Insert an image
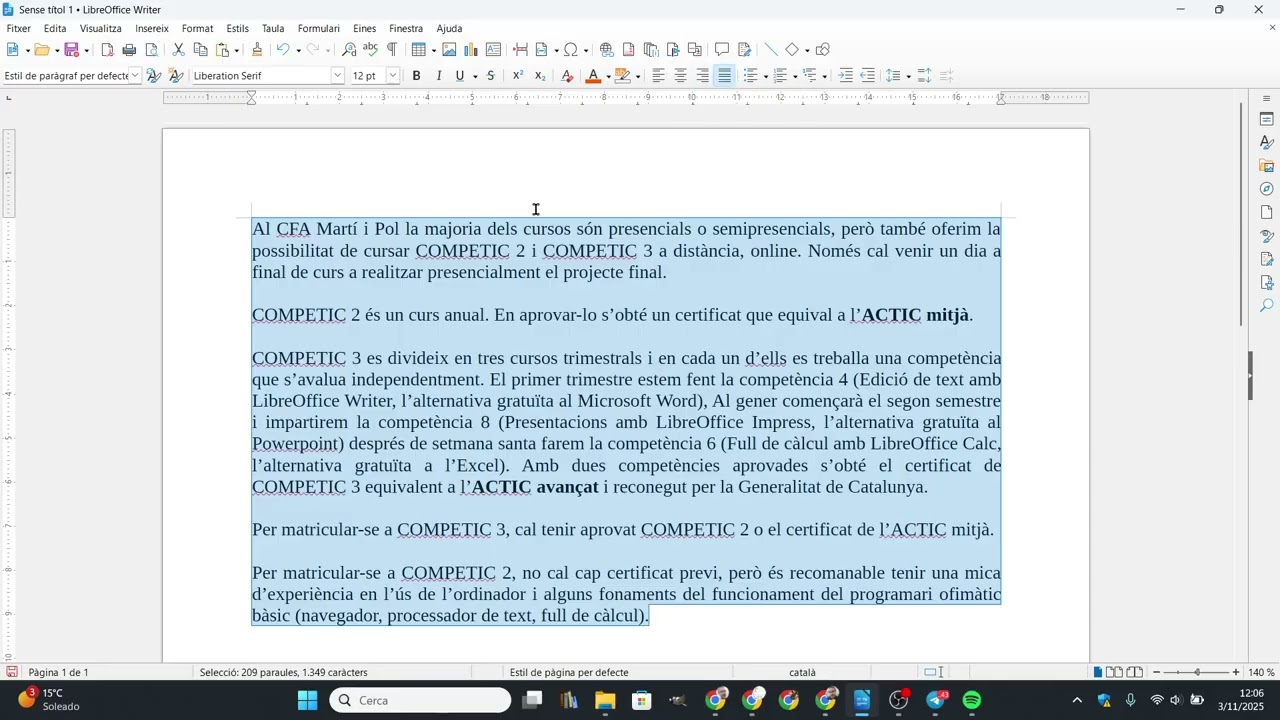This screenshot has width=1280, height=720. click(449, 50)
